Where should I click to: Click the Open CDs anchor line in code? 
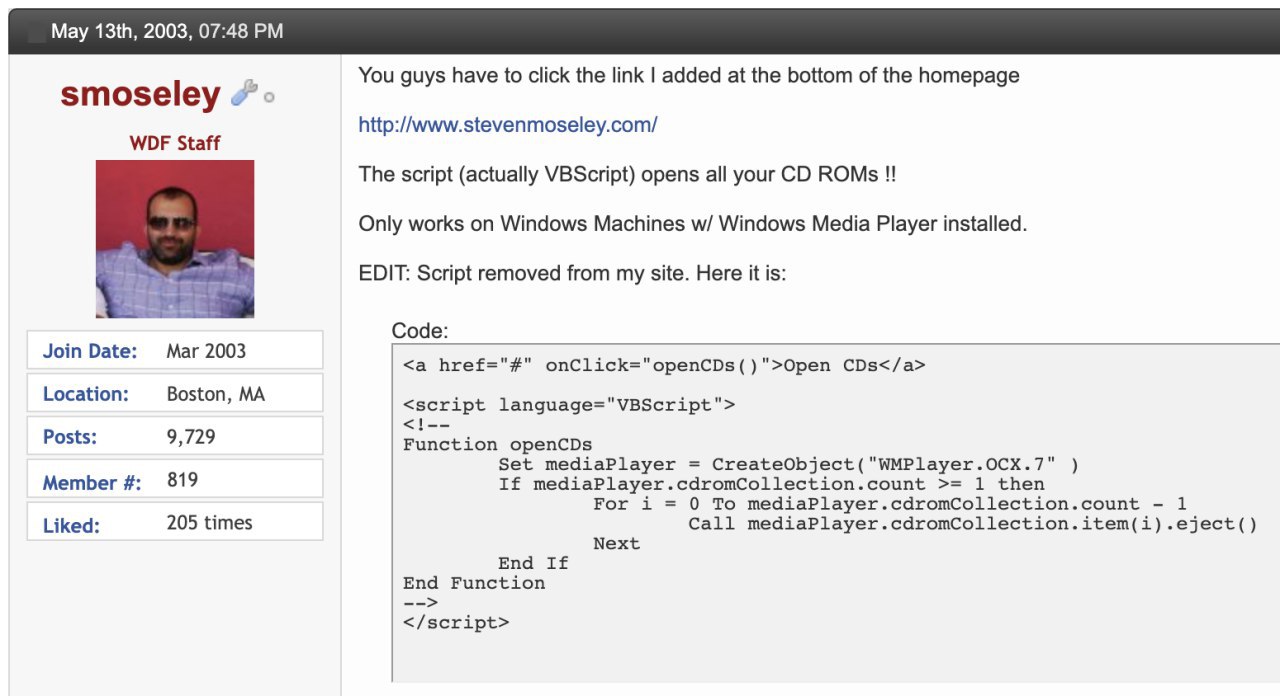(664, 365)
